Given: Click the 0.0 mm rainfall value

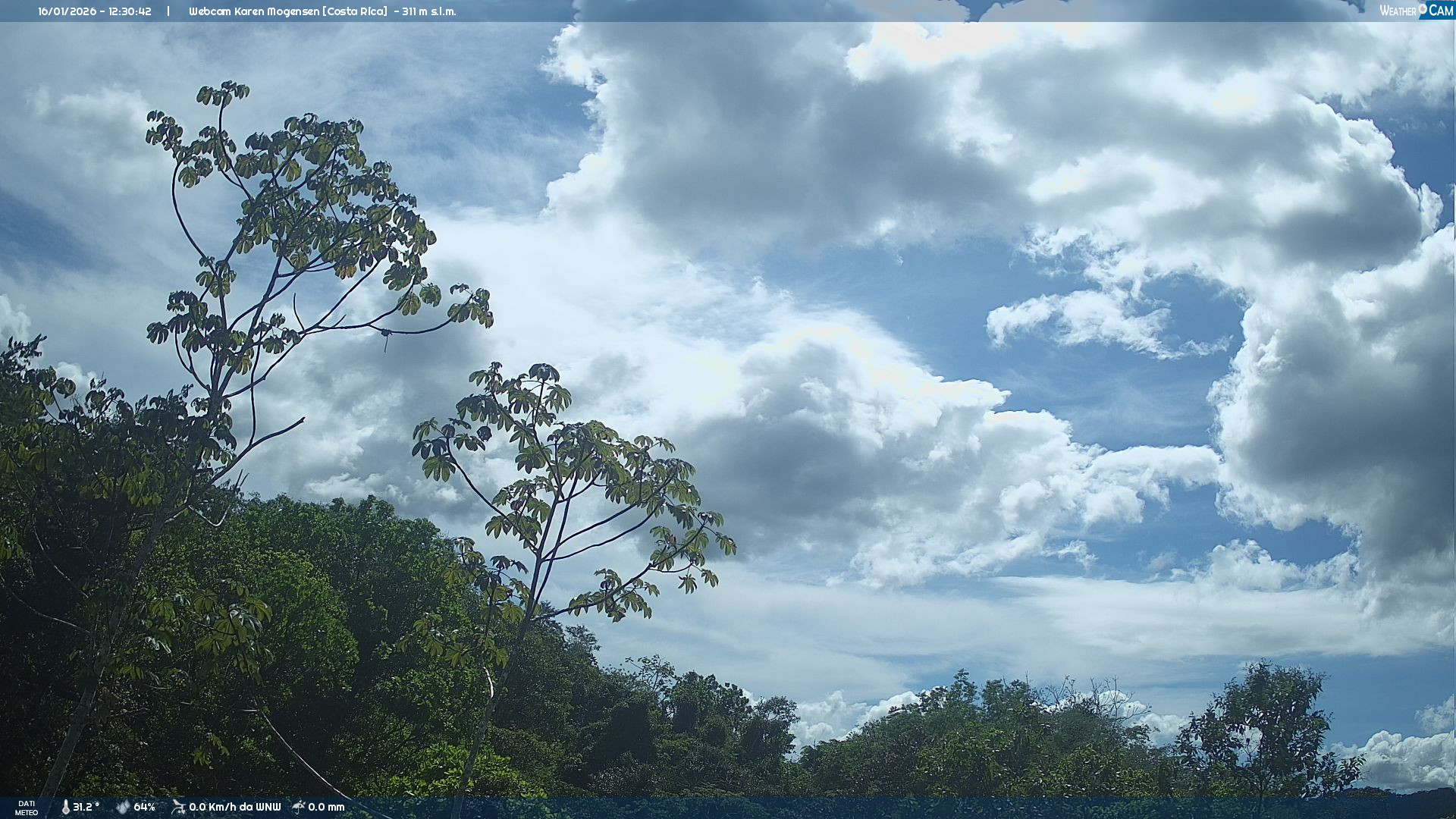Looking at the screenshot, I should (326, 808).
